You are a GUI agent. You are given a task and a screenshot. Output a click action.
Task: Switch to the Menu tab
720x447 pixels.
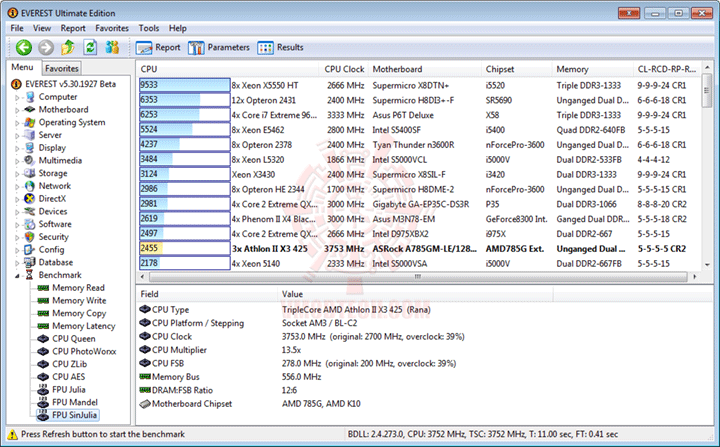tap(22, 67)
